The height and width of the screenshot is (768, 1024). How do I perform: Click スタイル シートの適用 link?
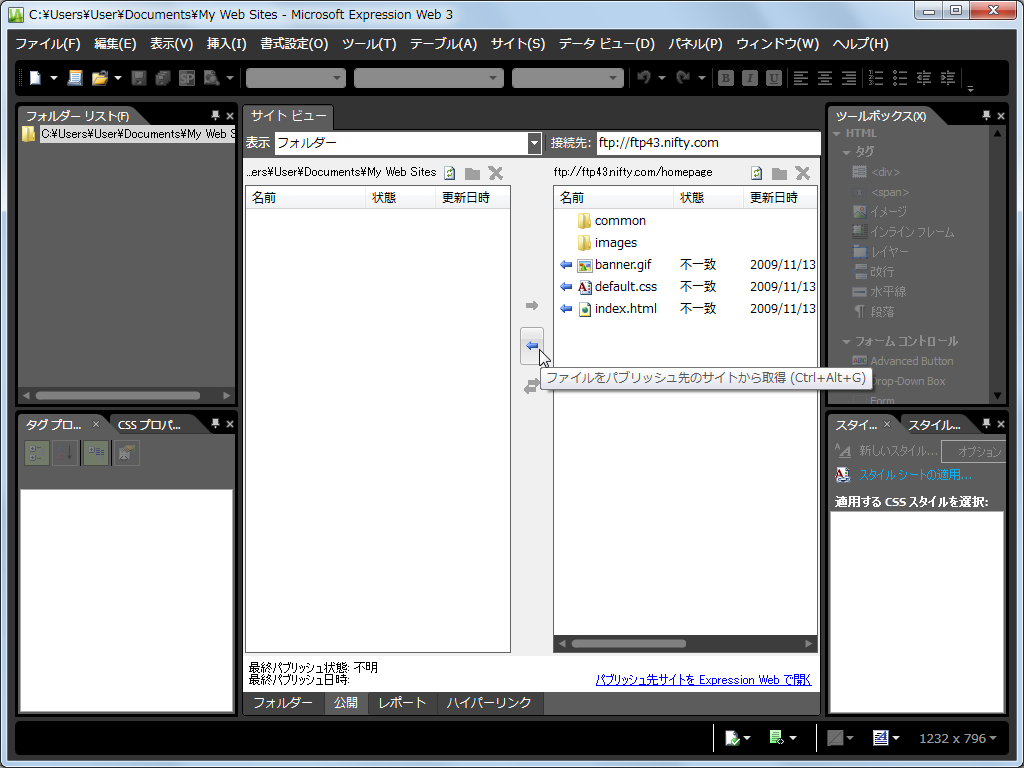click(915, 475)
